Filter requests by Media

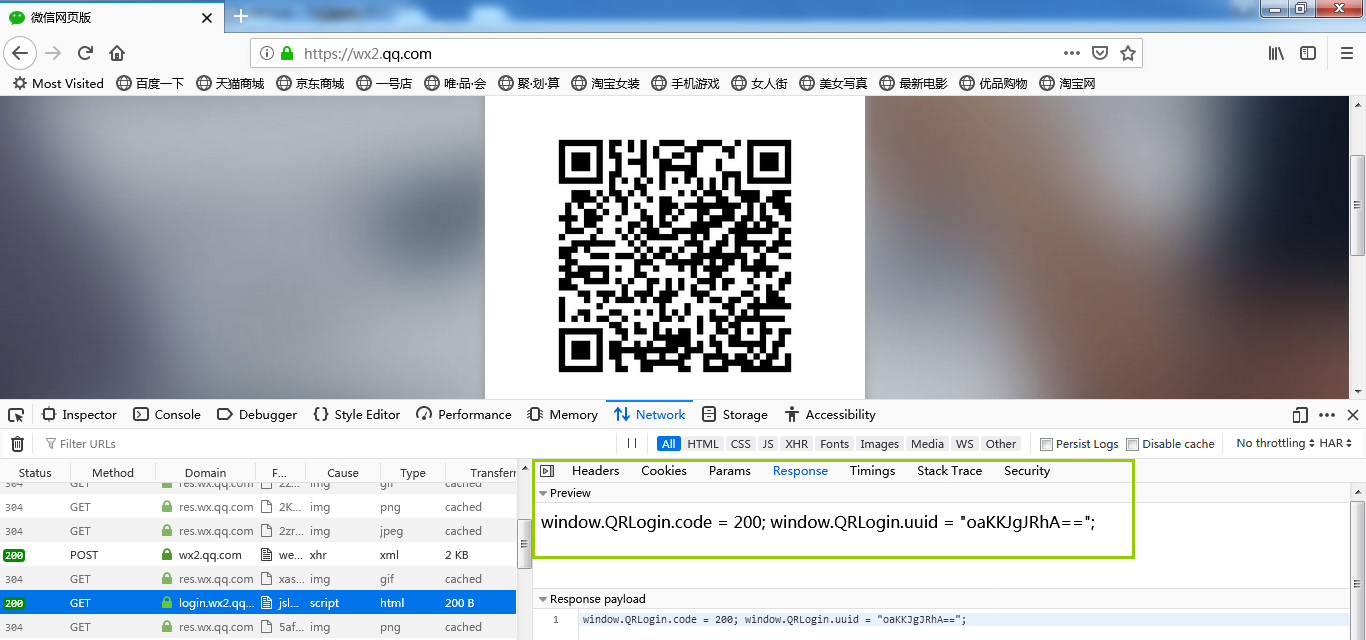927,444
